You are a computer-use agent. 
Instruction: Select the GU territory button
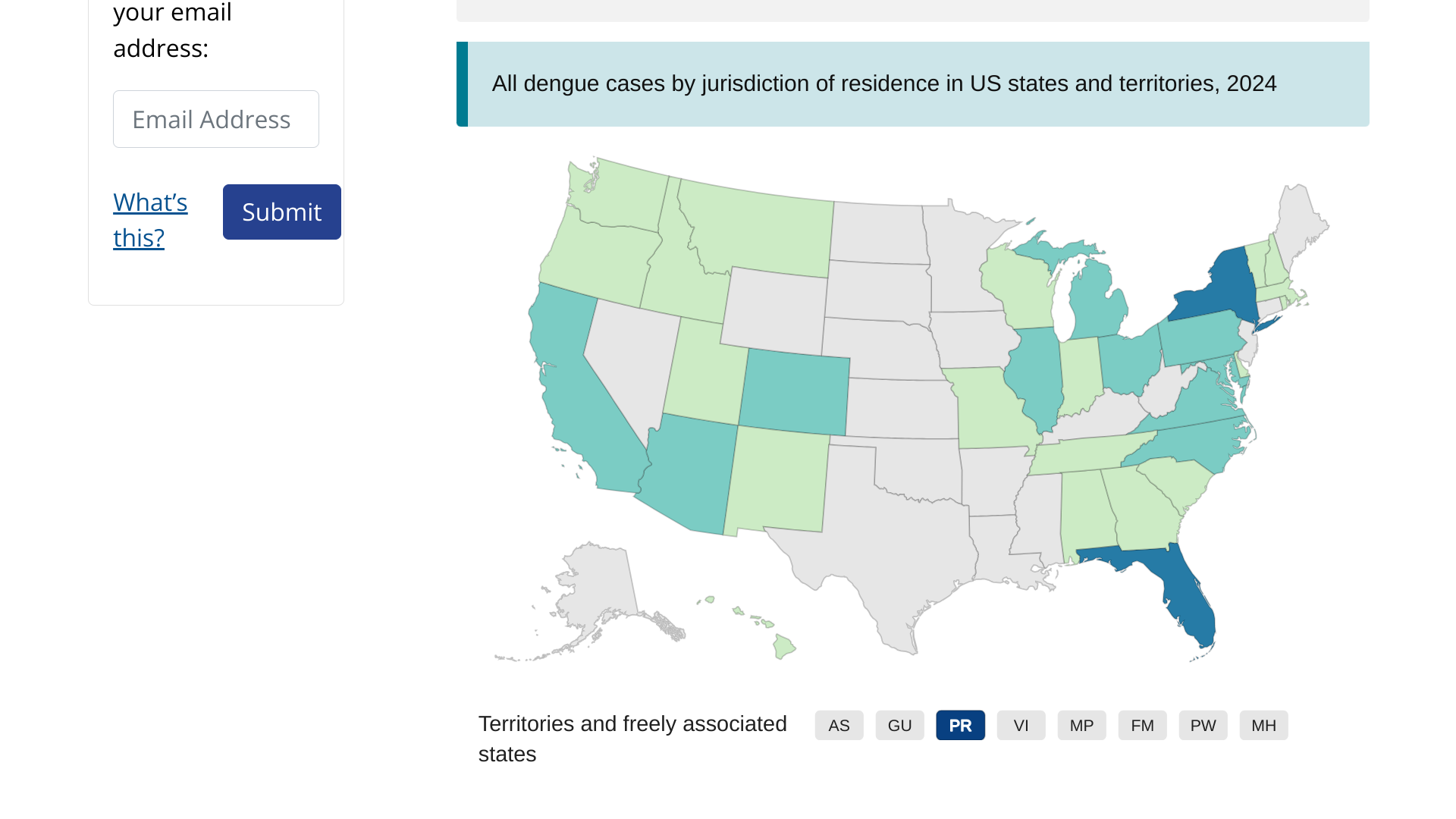(x=899, y=726)
